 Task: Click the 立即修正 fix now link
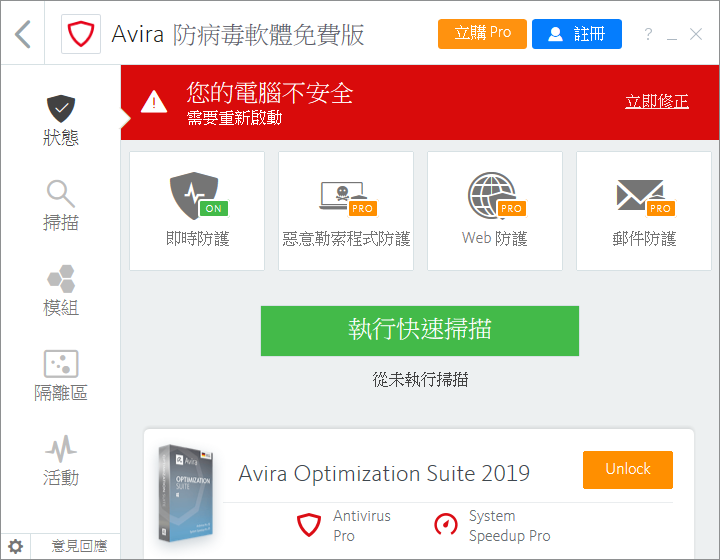click(x=657, y=101)
